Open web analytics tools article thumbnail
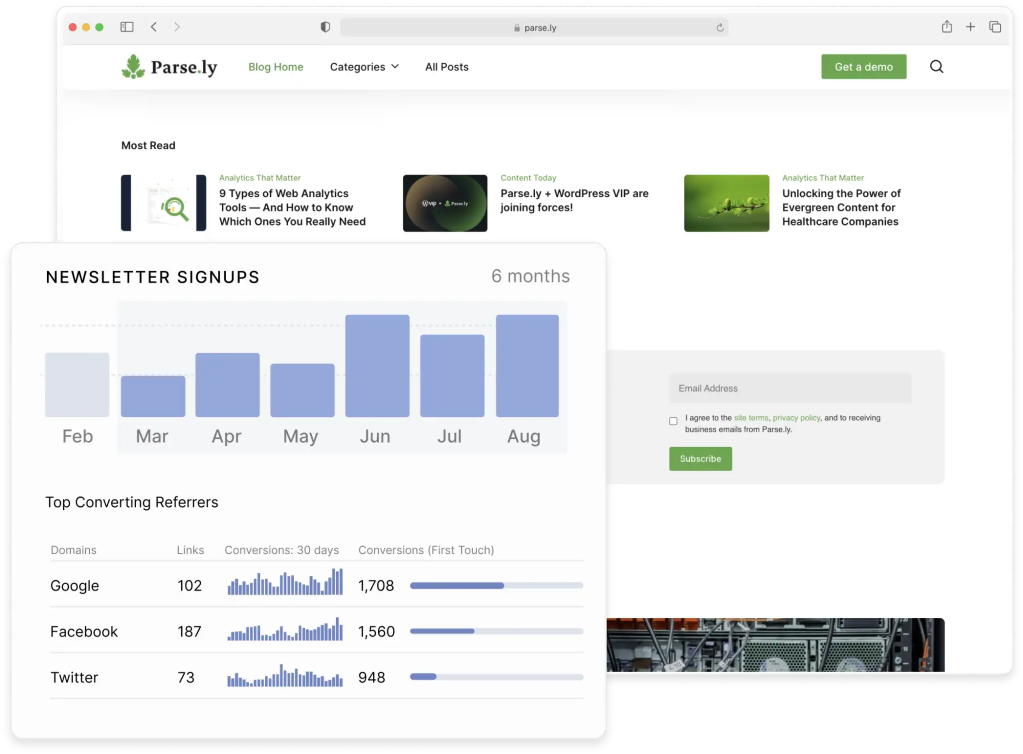 tap(164, 203)
